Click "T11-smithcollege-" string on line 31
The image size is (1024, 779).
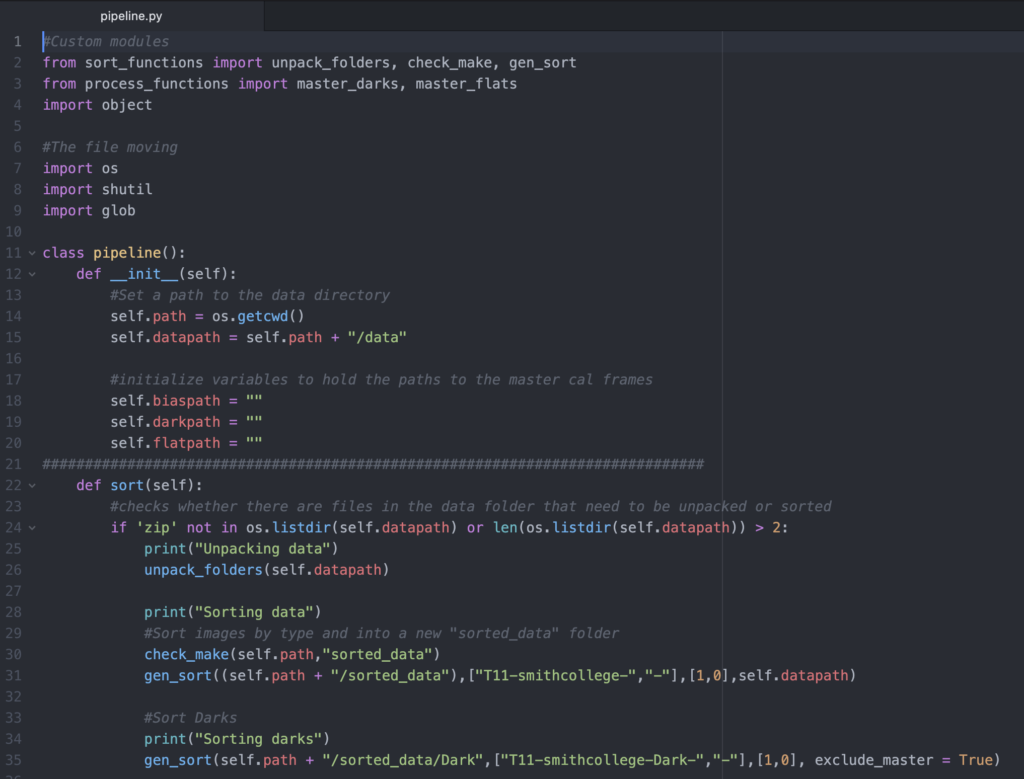click(x=556, y=676)
